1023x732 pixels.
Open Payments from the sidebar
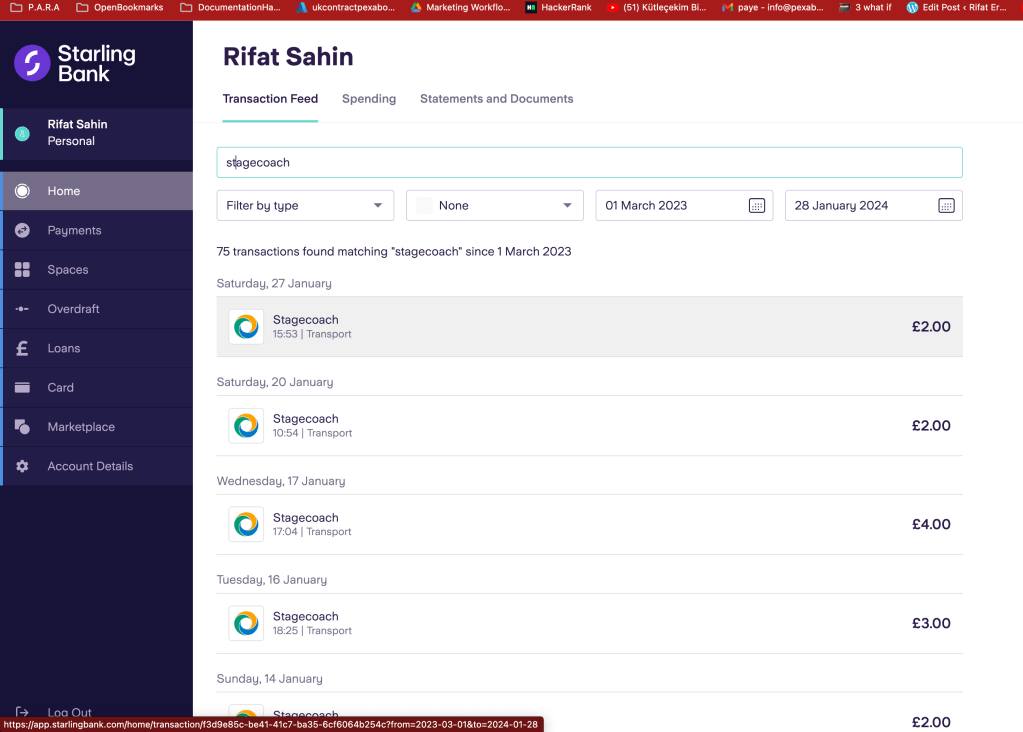tap(97, 230)
